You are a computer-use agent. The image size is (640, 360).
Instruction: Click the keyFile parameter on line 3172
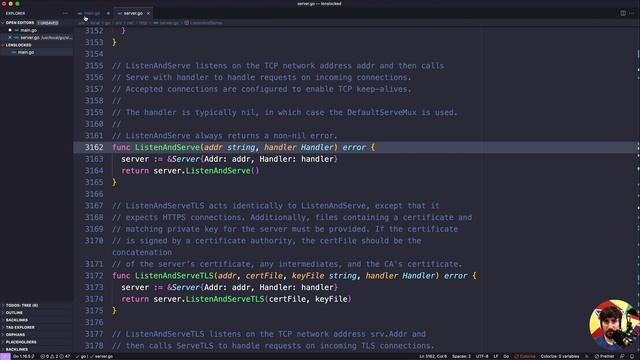click(308, 276)
